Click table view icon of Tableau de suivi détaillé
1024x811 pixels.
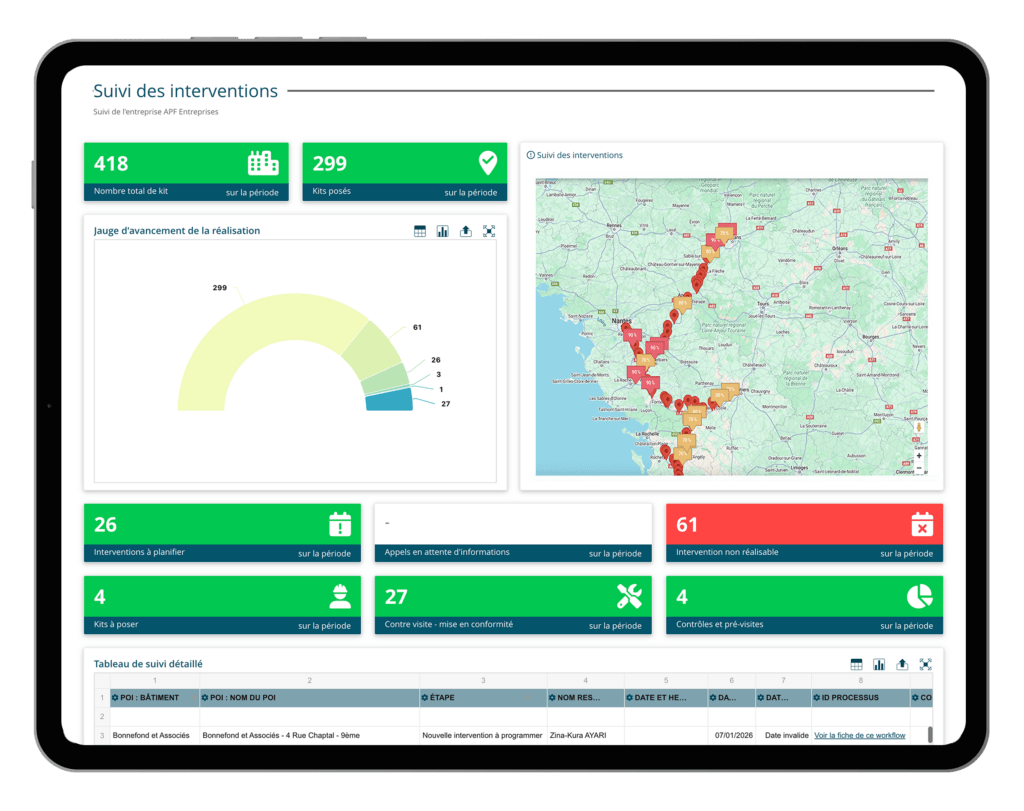[x=856, y=664]
